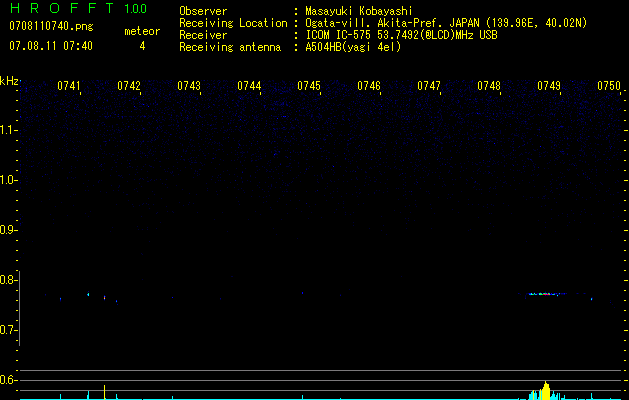Click the observer name Masayuki Kobayashi
The image size is (629, 400).
tap(359, 11)
